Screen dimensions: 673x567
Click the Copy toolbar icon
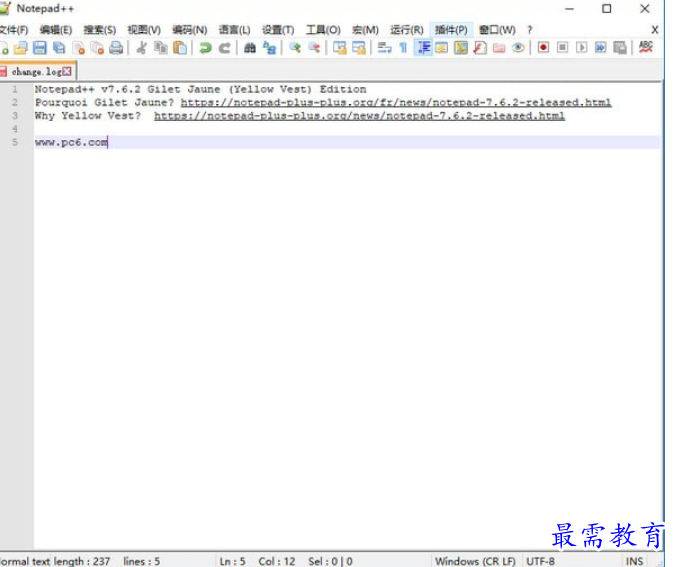(161, 48)
